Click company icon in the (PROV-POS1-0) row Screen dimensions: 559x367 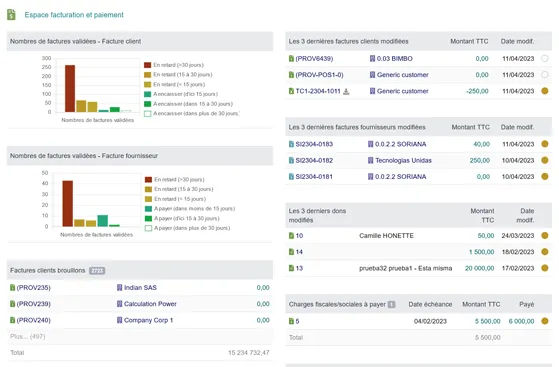372,75
